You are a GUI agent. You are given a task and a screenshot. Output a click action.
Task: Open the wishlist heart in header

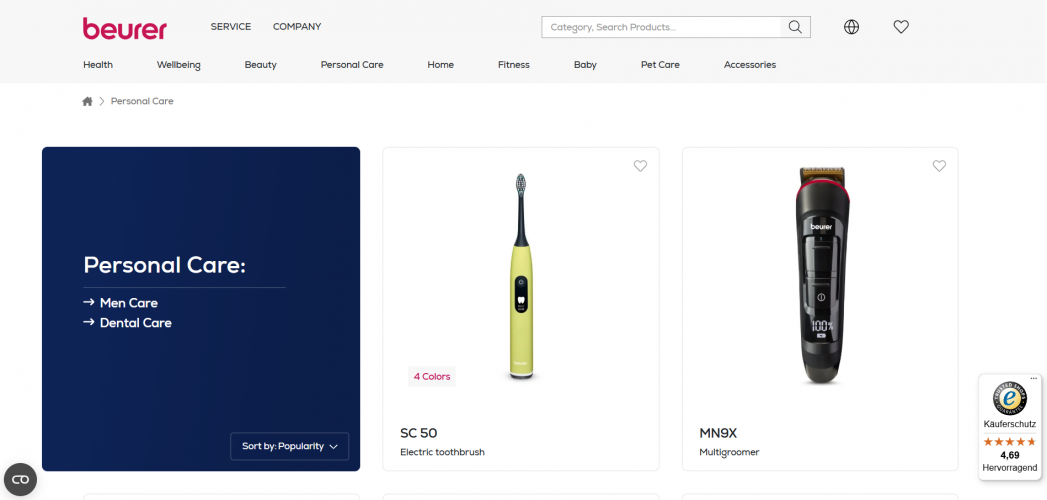(901, 27)
